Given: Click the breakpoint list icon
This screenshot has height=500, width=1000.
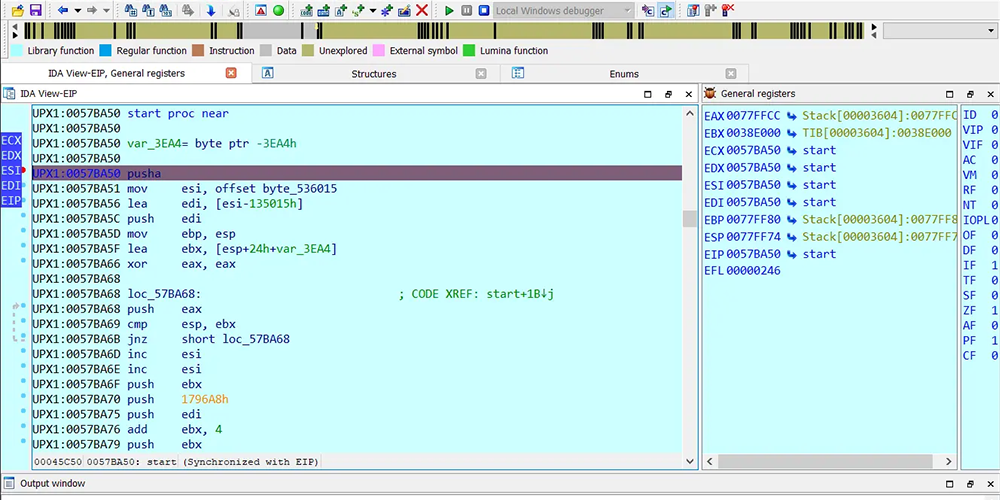Looking at the screenshot, I should (x=693, y=10).
